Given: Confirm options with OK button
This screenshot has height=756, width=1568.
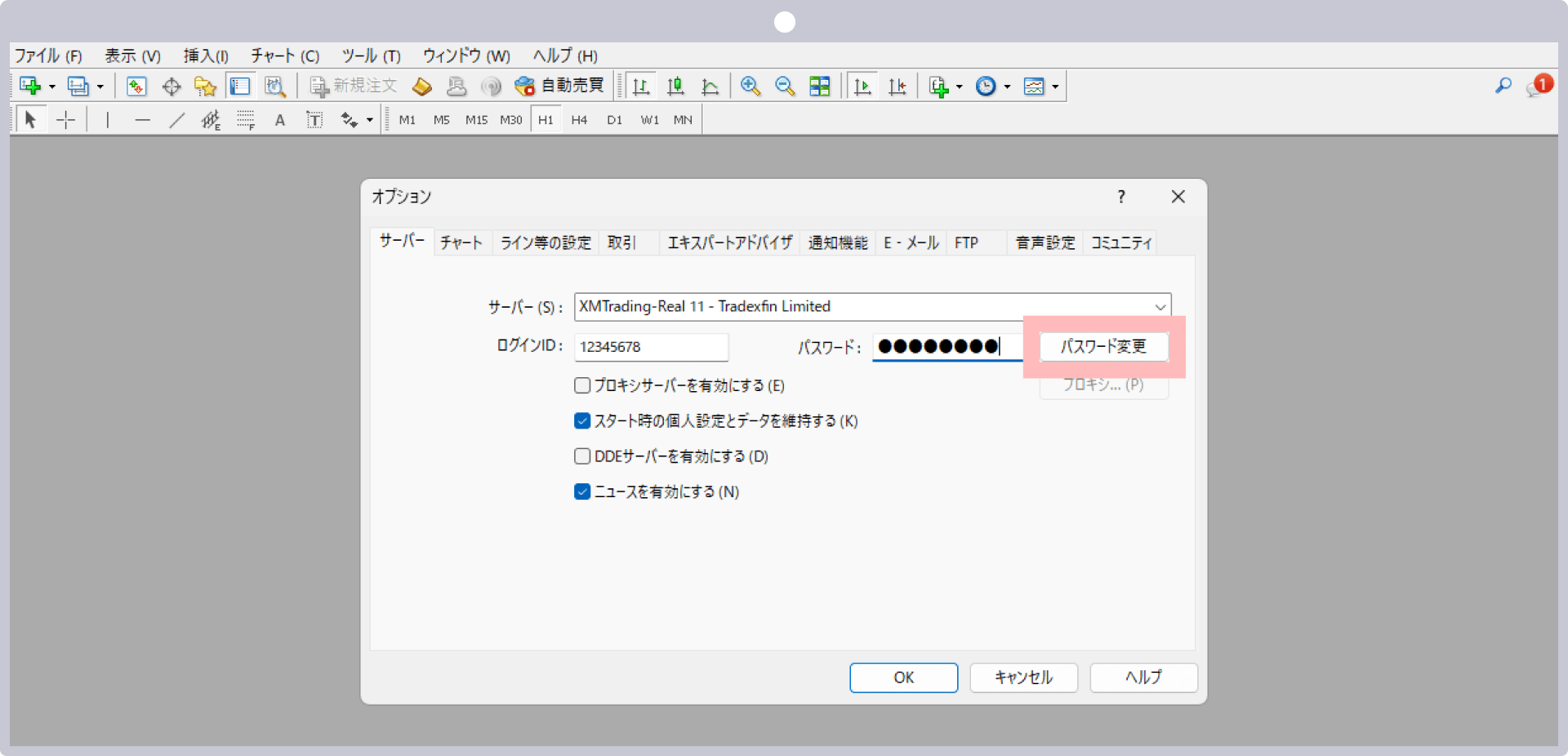Looking at the screenshot, I should [x=903, y=678].
